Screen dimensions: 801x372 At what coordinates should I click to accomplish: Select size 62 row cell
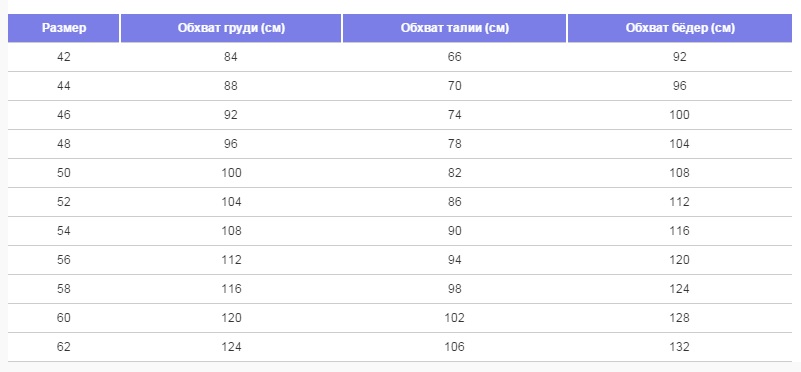click(x=64, y=347)
